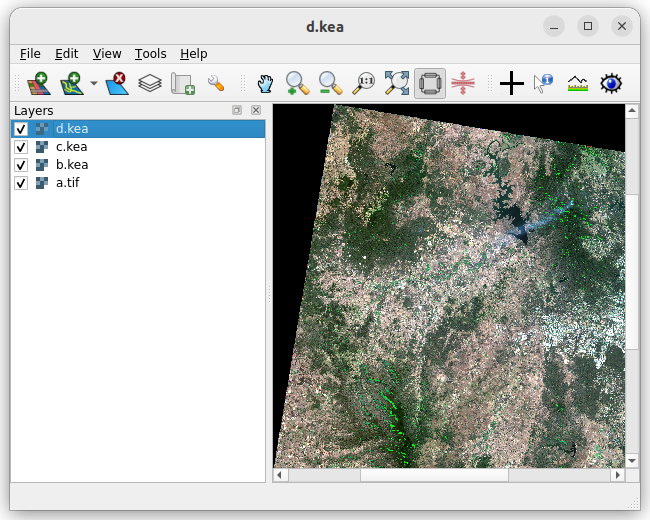Select the Zoom Out tool
Screen dimensions: 650x520
click(330, 83)
